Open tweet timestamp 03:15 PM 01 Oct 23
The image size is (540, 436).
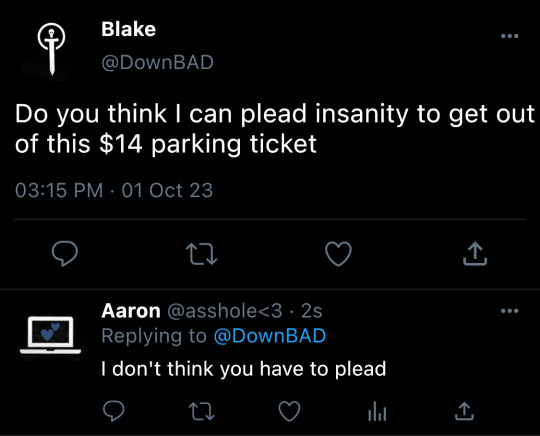click(114, 190)
